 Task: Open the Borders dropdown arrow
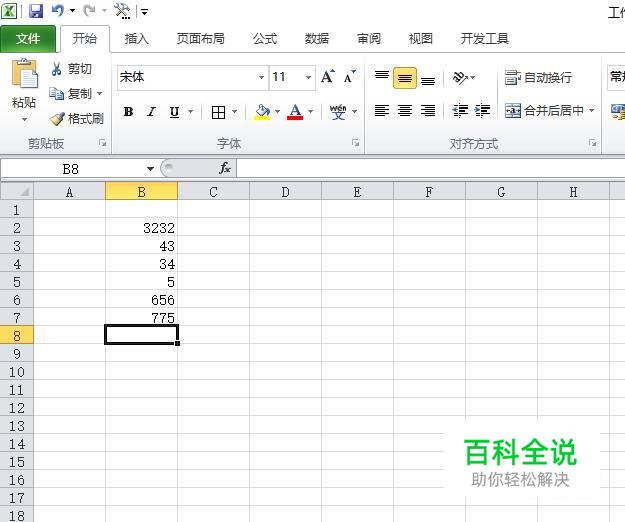coord(234,112)
